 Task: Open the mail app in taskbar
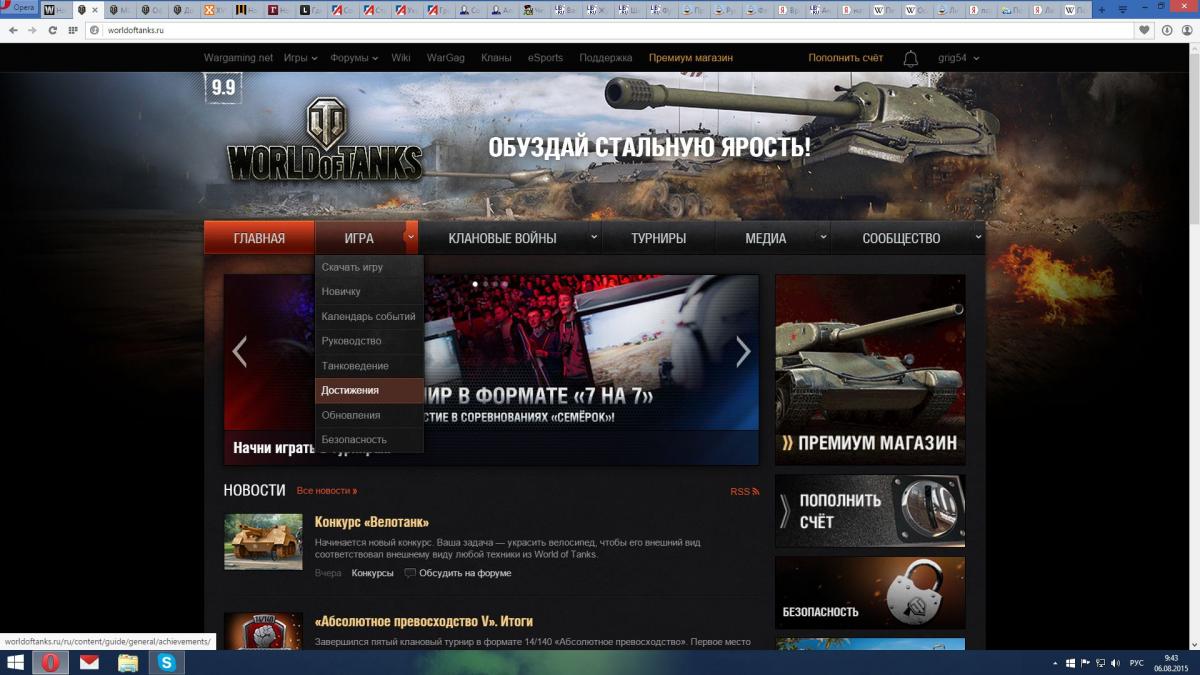click(89, 663)
